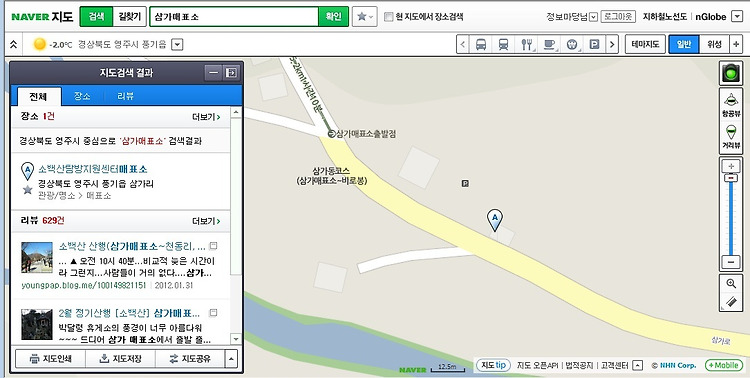The height and width of the screenshot is (378, 750).
Task: Zoom in with the plus button
Action: coord(731,166)
